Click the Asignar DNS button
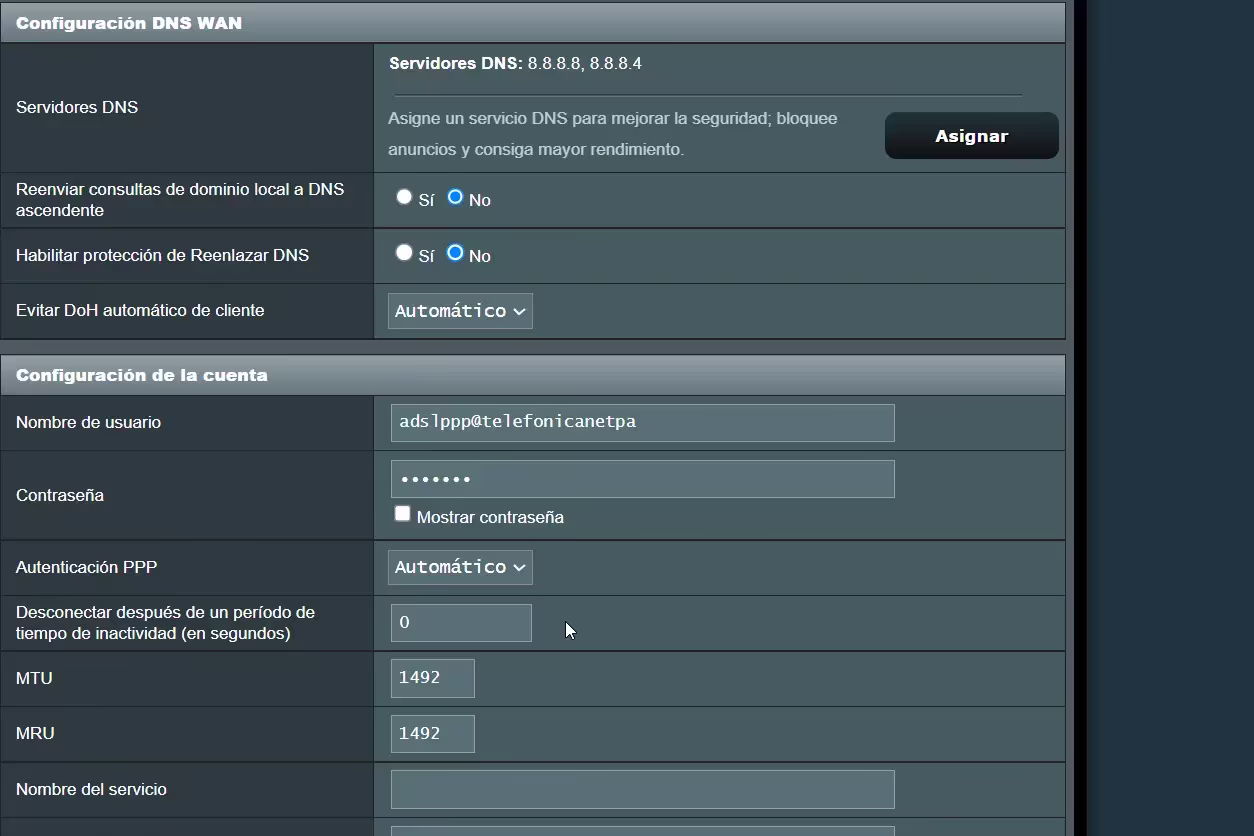This screenshot has height=836, width=1254. 971,136
